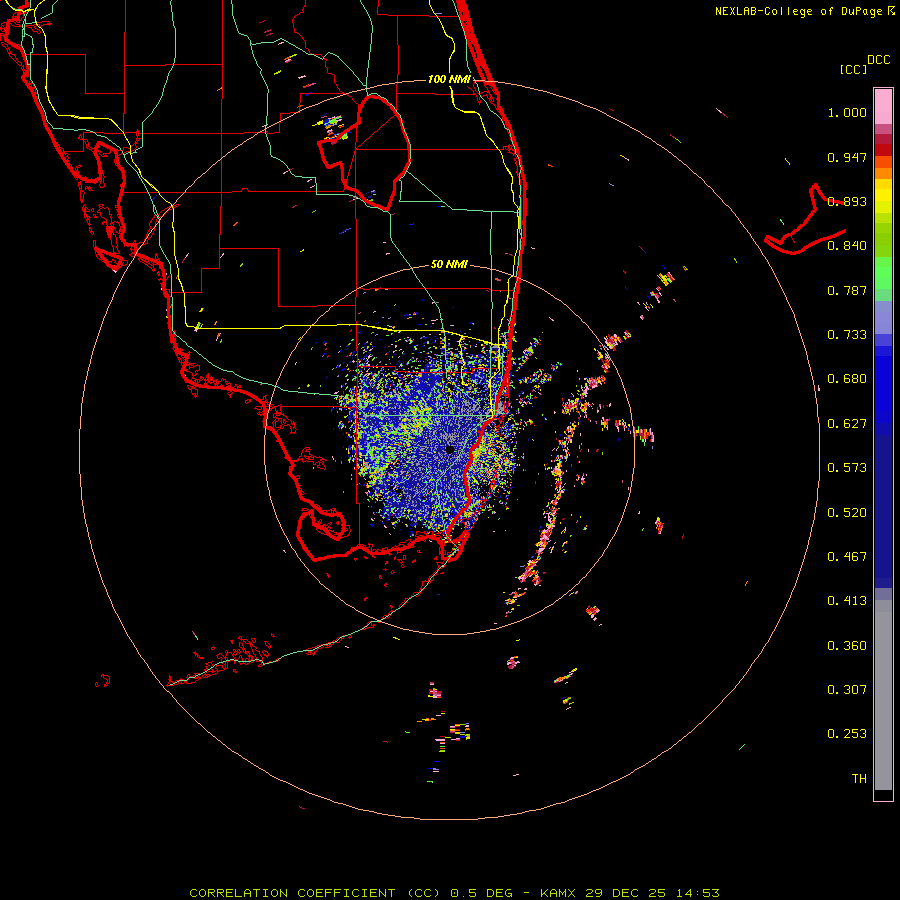Click the NEXLAB-College of DuPage label
The width and height of the screenshot is (900, 900).
pyautogui.click(x=798, y=11)
